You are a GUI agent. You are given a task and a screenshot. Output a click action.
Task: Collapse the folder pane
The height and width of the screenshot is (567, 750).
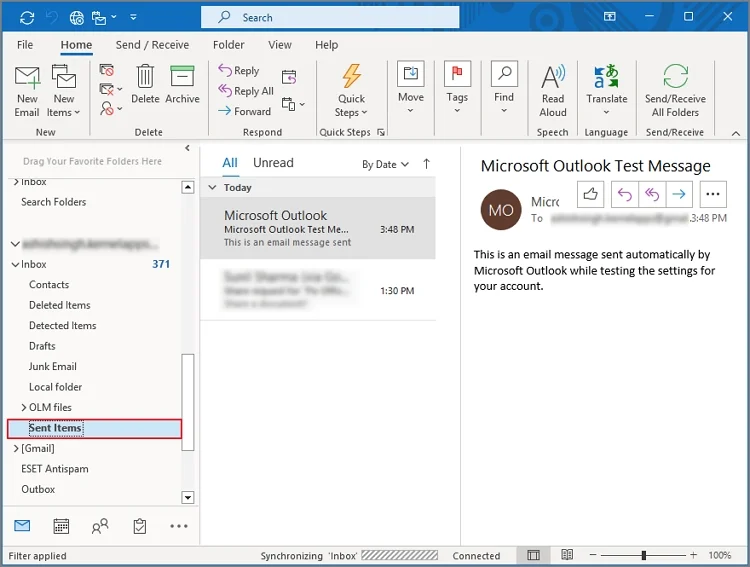click(188, 148)
